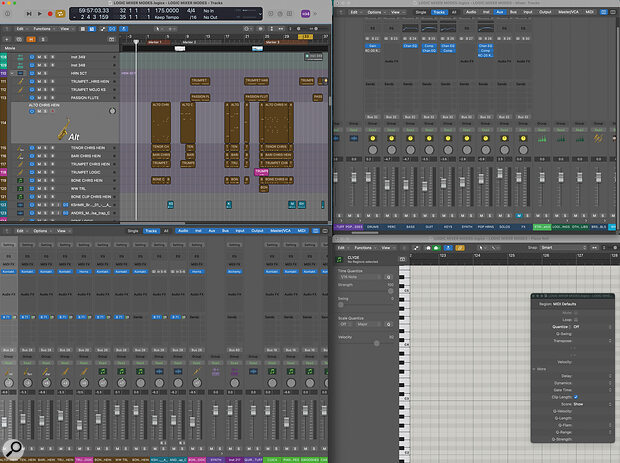The image size is (620, 463).
Task: Toggle power on TENOR CHRIS HEIN track
Action: [x=32, y=148]
